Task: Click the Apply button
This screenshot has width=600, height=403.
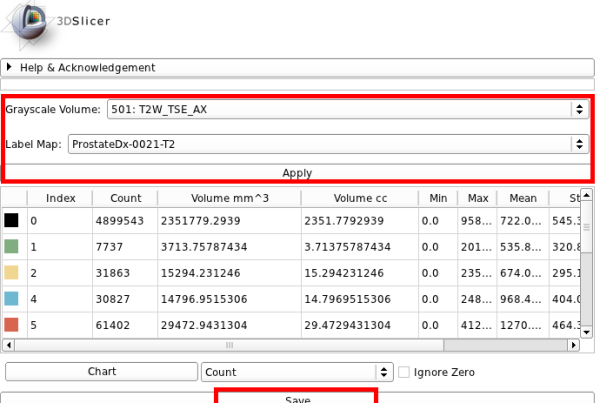Action: [x=297, y=173]
